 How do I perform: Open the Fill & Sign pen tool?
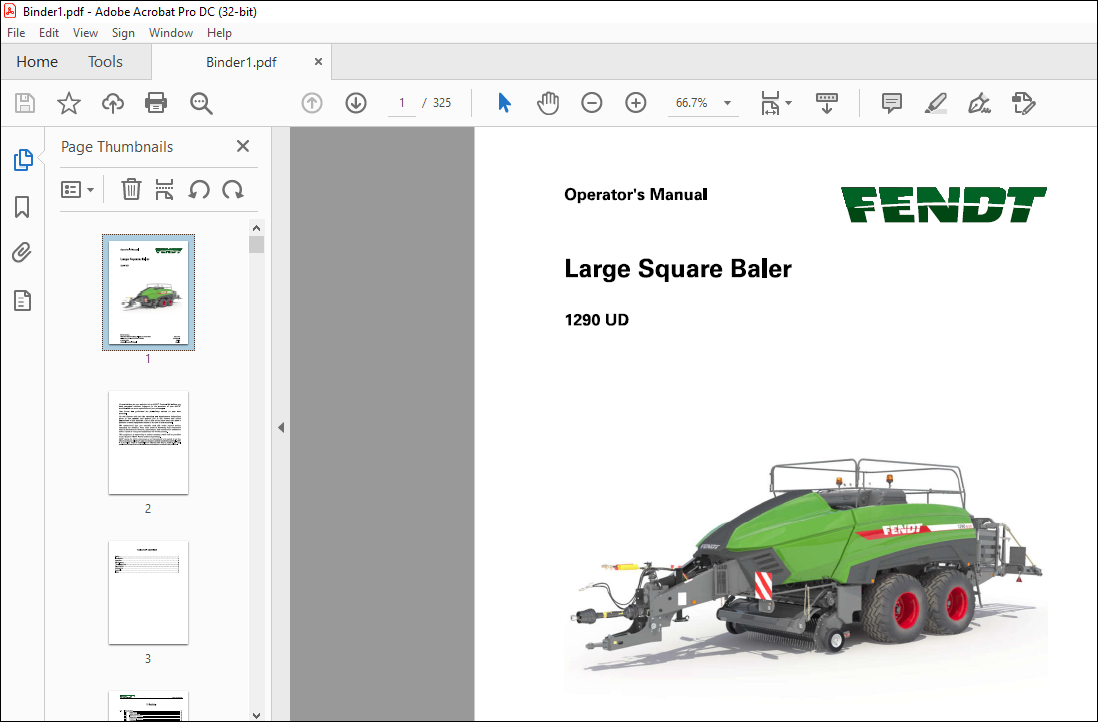[979, 103]
